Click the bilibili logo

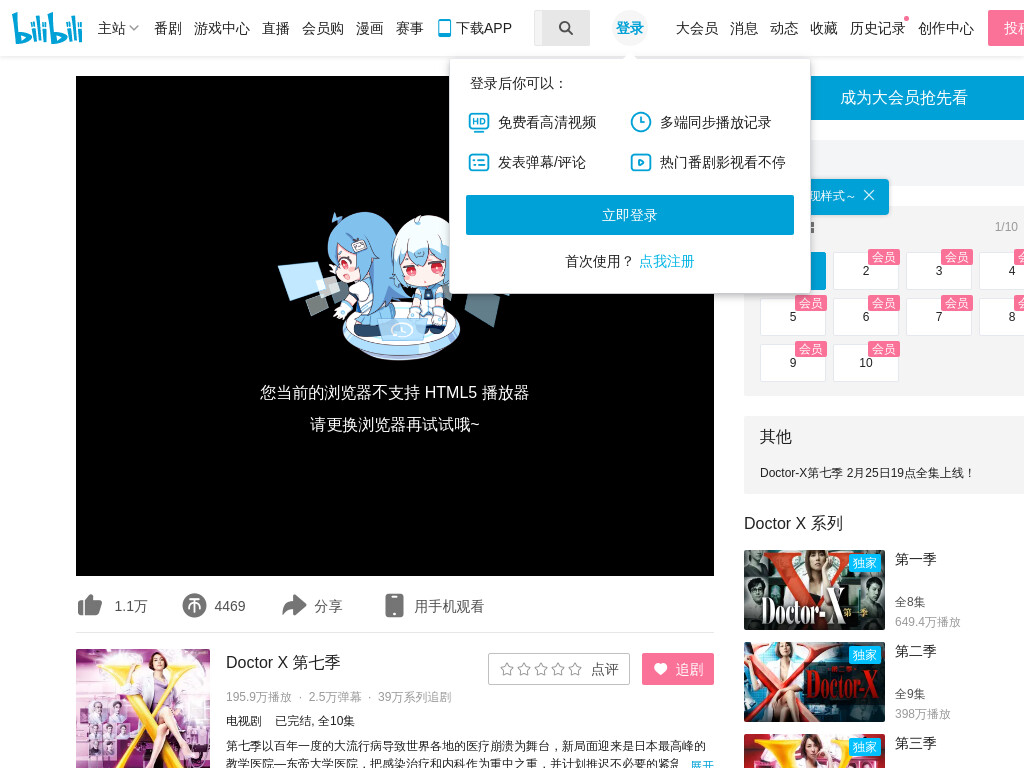[47, 28]
